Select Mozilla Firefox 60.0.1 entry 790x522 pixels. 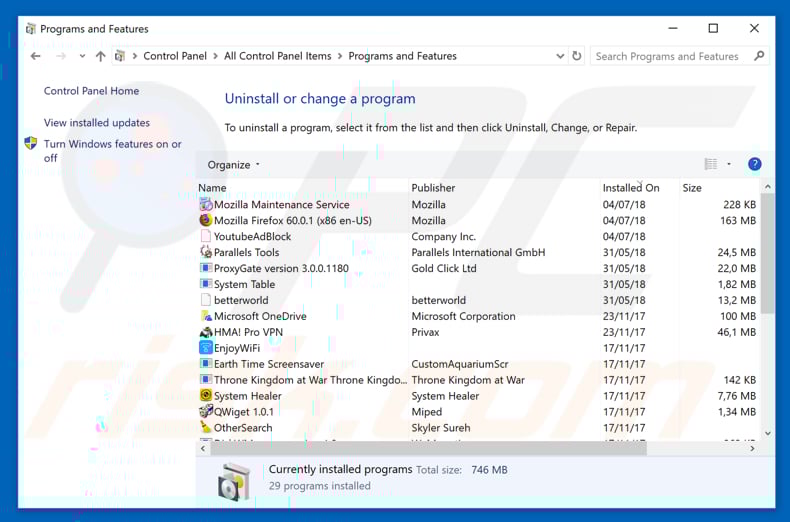pos(293,221)
